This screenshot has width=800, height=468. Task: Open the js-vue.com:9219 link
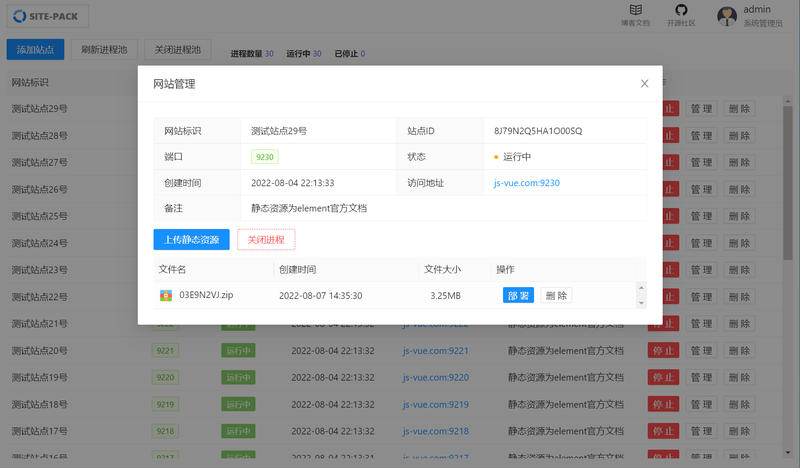436,405
